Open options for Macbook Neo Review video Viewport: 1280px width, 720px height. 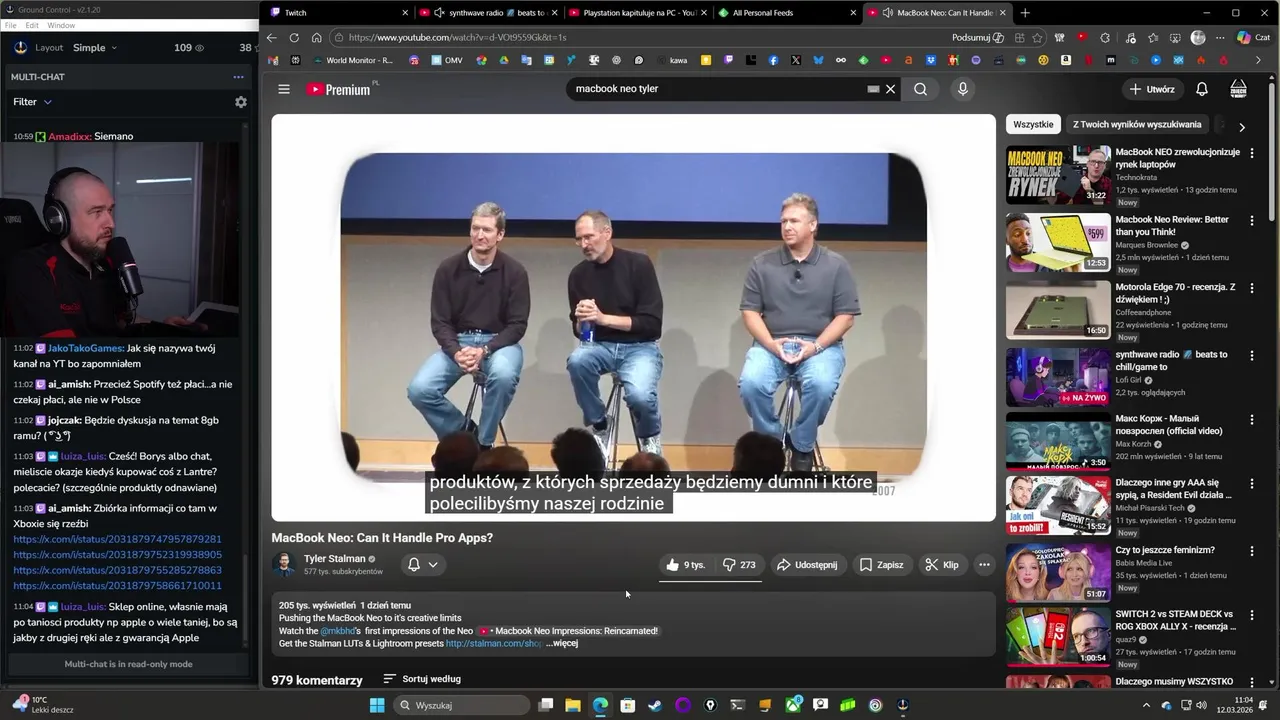click(x=1251, y=220)
